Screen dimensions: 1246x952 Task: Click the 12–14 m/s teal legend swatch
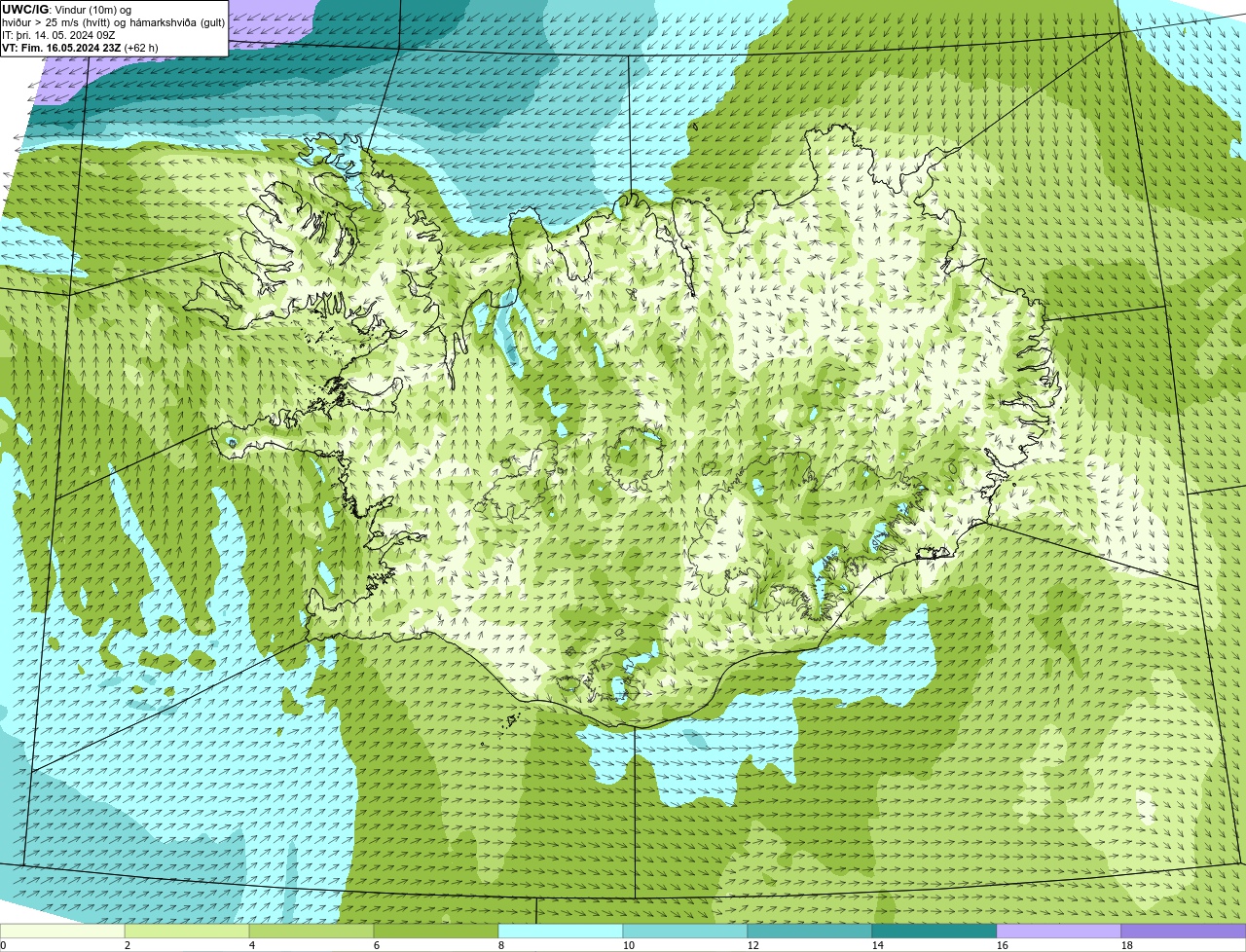(x=810, y=931)
